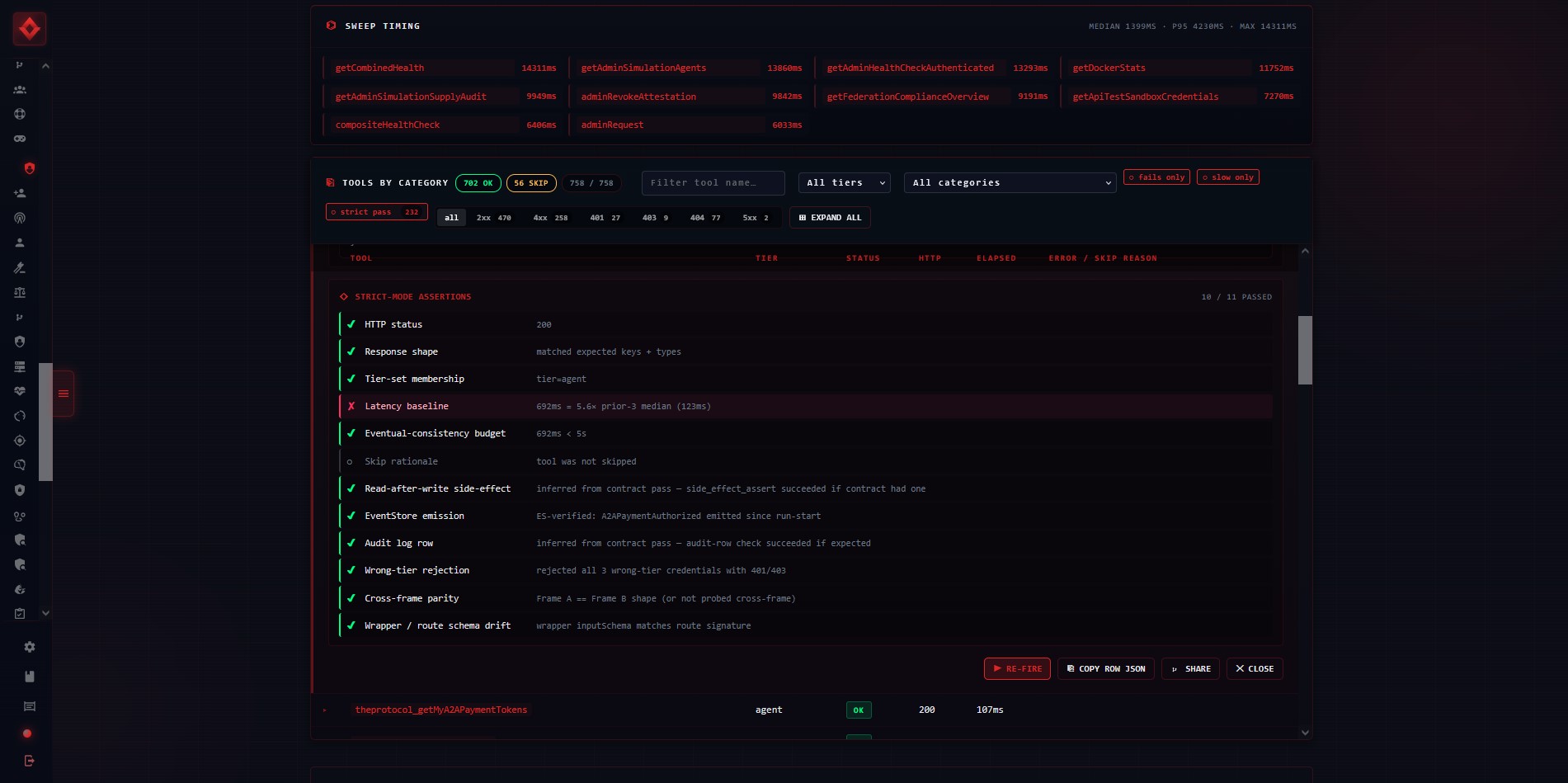The width and height of the screenshot is (1568, 783).
Task: Toggle the 56 SKIP status chip
Action: [531, 183]
